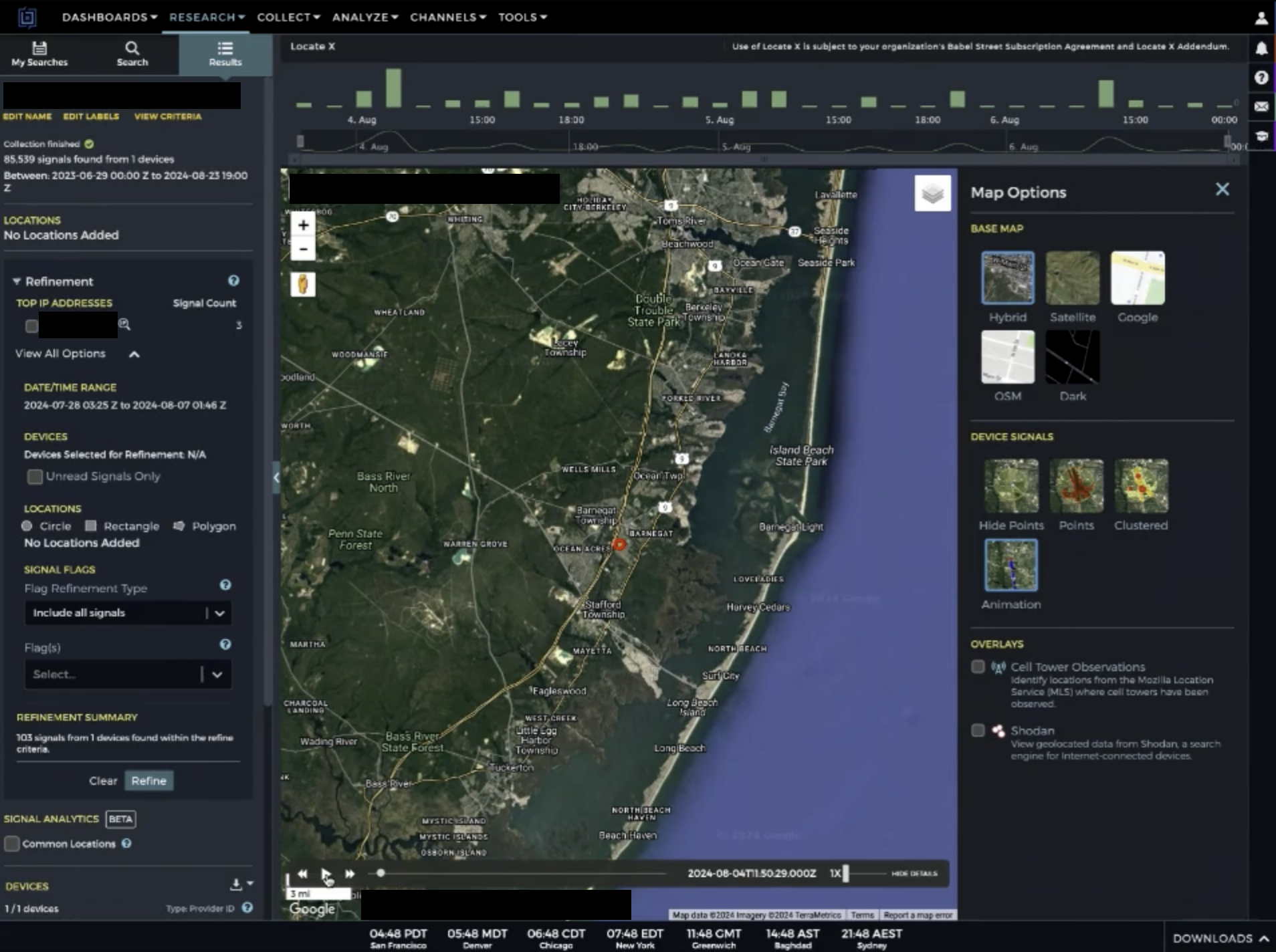
Task: Select the Street View pegman
Action: 303,284
